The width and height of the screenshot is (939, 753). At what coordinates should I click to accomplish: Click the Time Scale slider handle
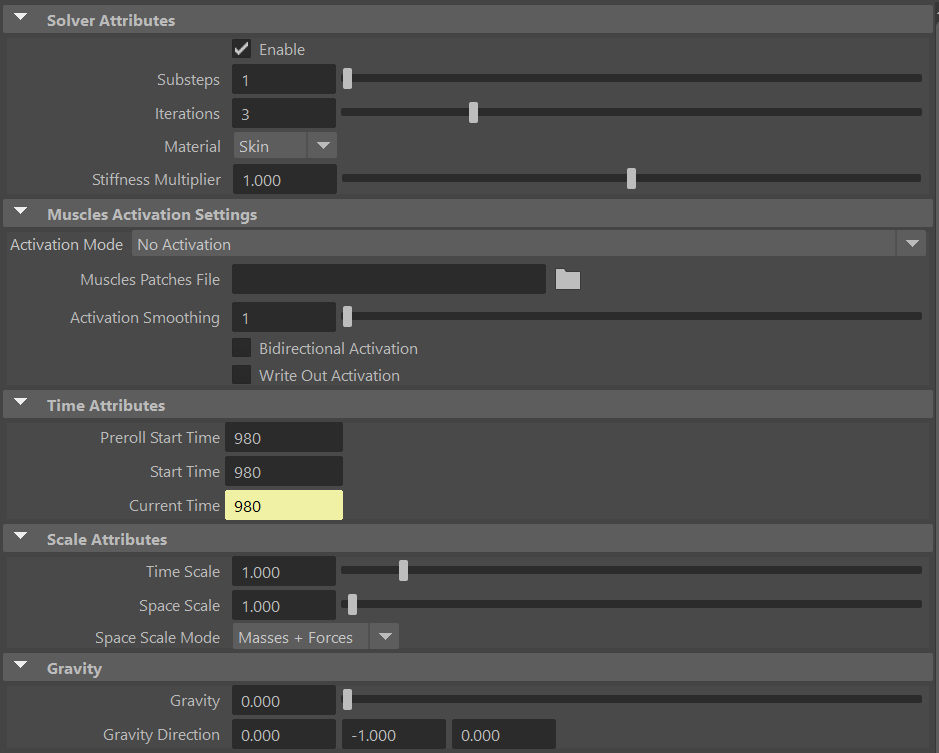coord(403,569)
